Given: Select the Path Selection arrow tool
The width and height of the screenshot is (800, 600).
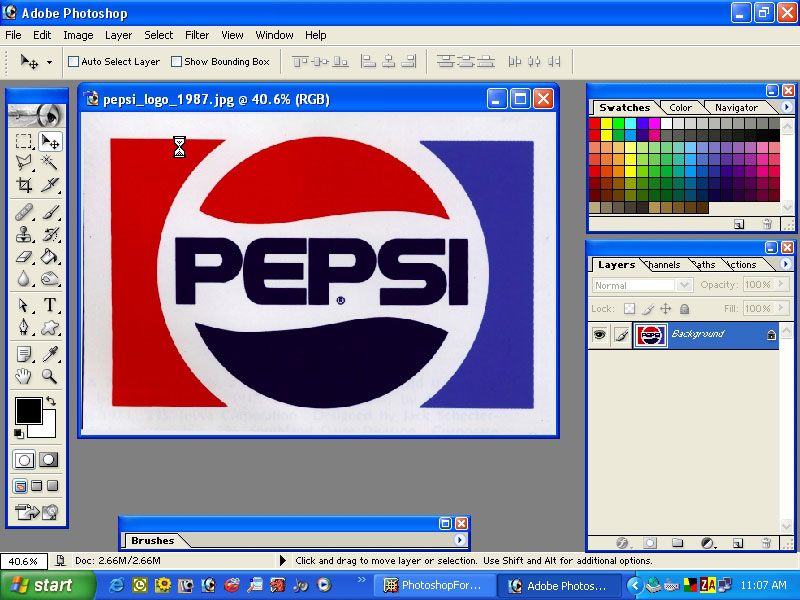Looking at the screenshot, I should coord(23,305).
